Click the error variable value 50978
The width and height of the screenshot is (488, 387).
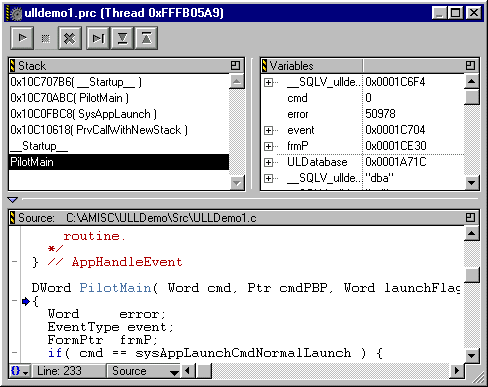coord(380,114)
